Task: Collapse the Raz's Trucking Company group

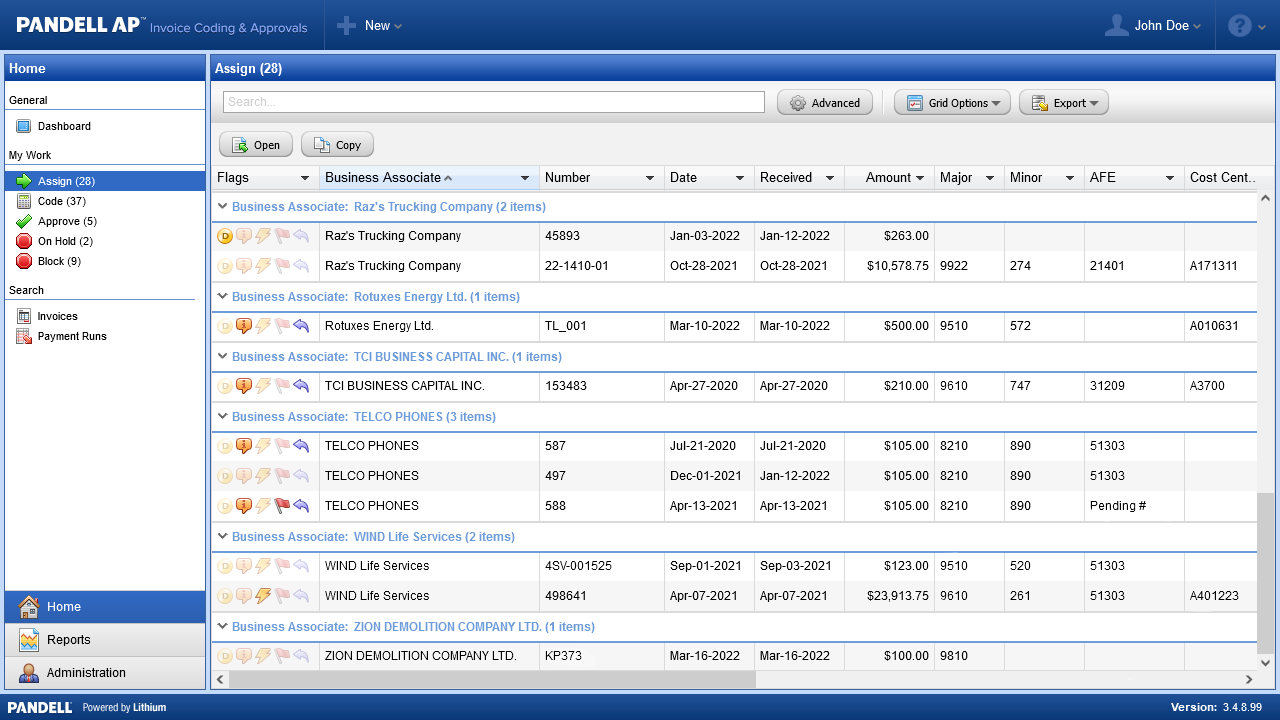Action: coord(222,207)
